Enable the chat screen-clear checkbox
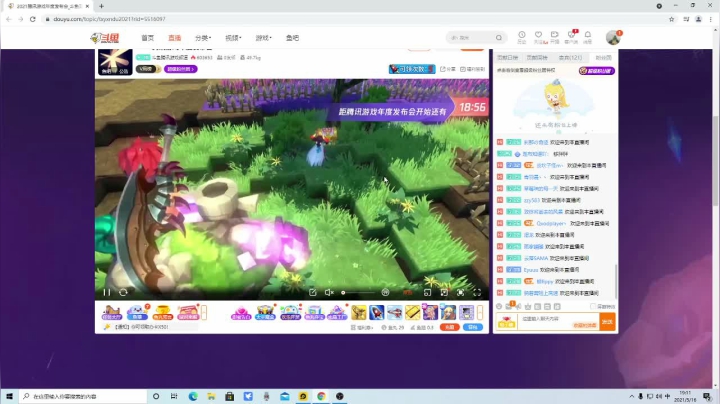Image resolution: width=720 pixels, height=404 pixels. 593,306
